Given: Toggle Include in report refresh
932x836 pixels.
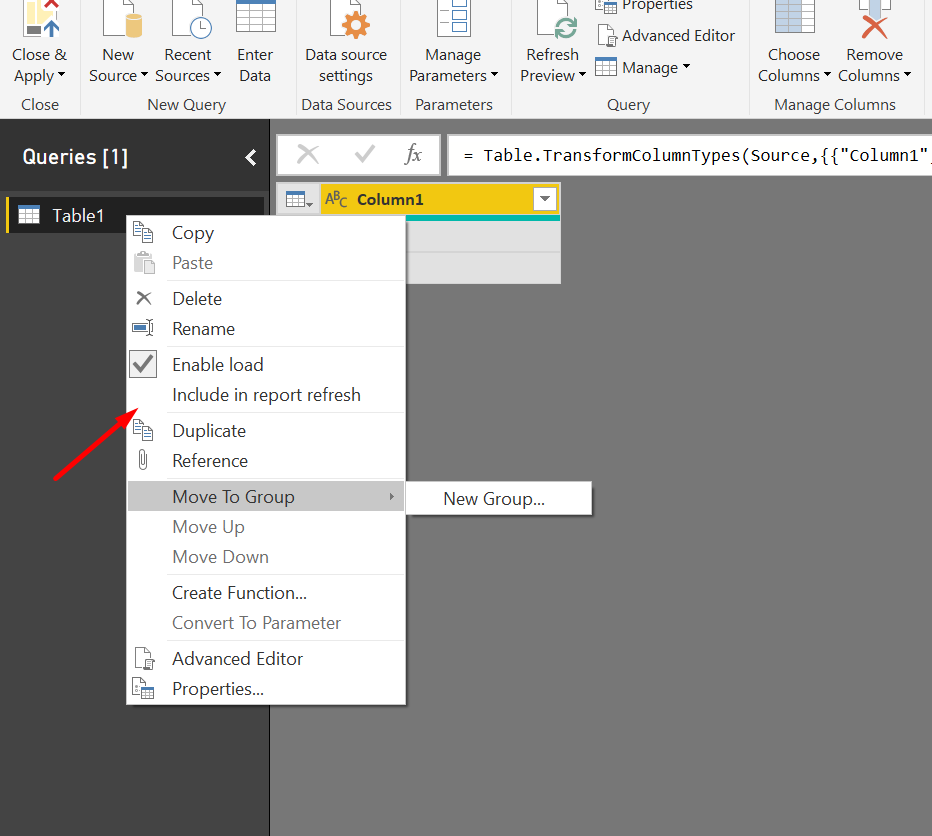Looking at the screenshot, I should (266, 395).
